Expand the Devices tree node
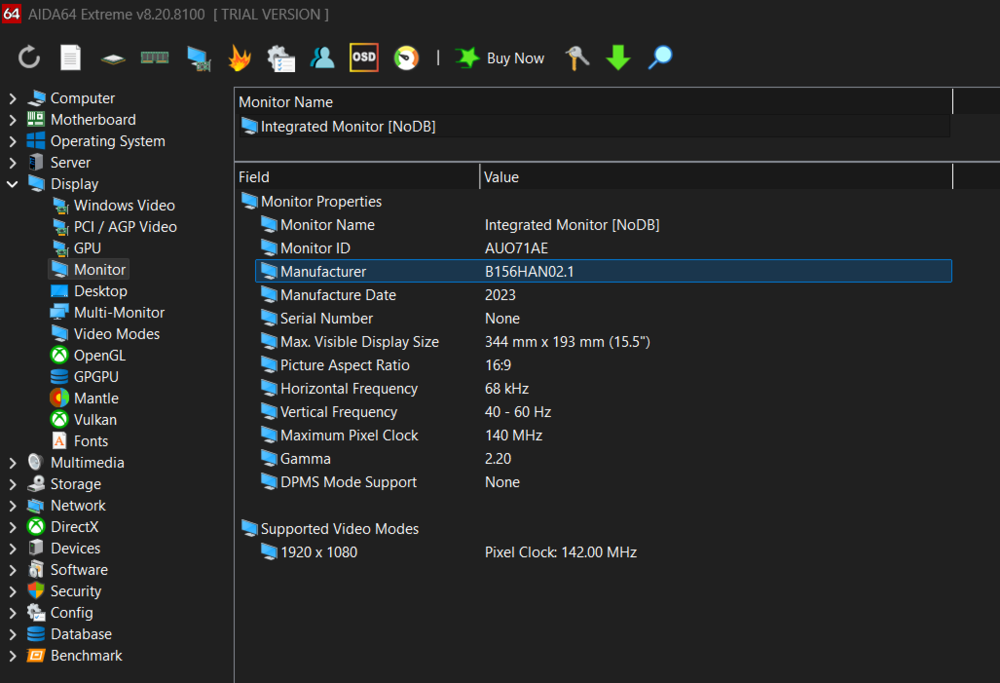This screenshot has width=1000, height=683. (x=13, y=548)
